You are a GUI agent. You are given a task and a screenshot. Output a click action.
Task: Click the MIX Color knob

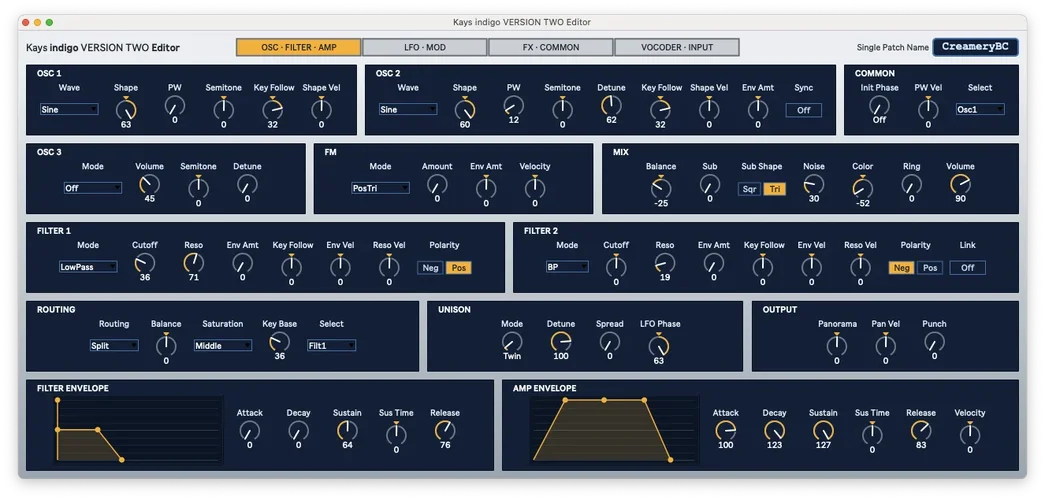(862, 187)
